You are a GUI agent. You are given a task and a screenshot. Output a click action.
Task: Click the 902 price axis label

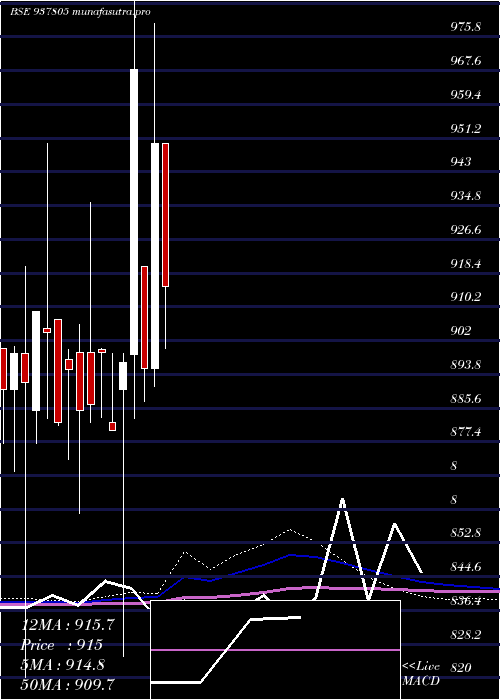(461, 331)
